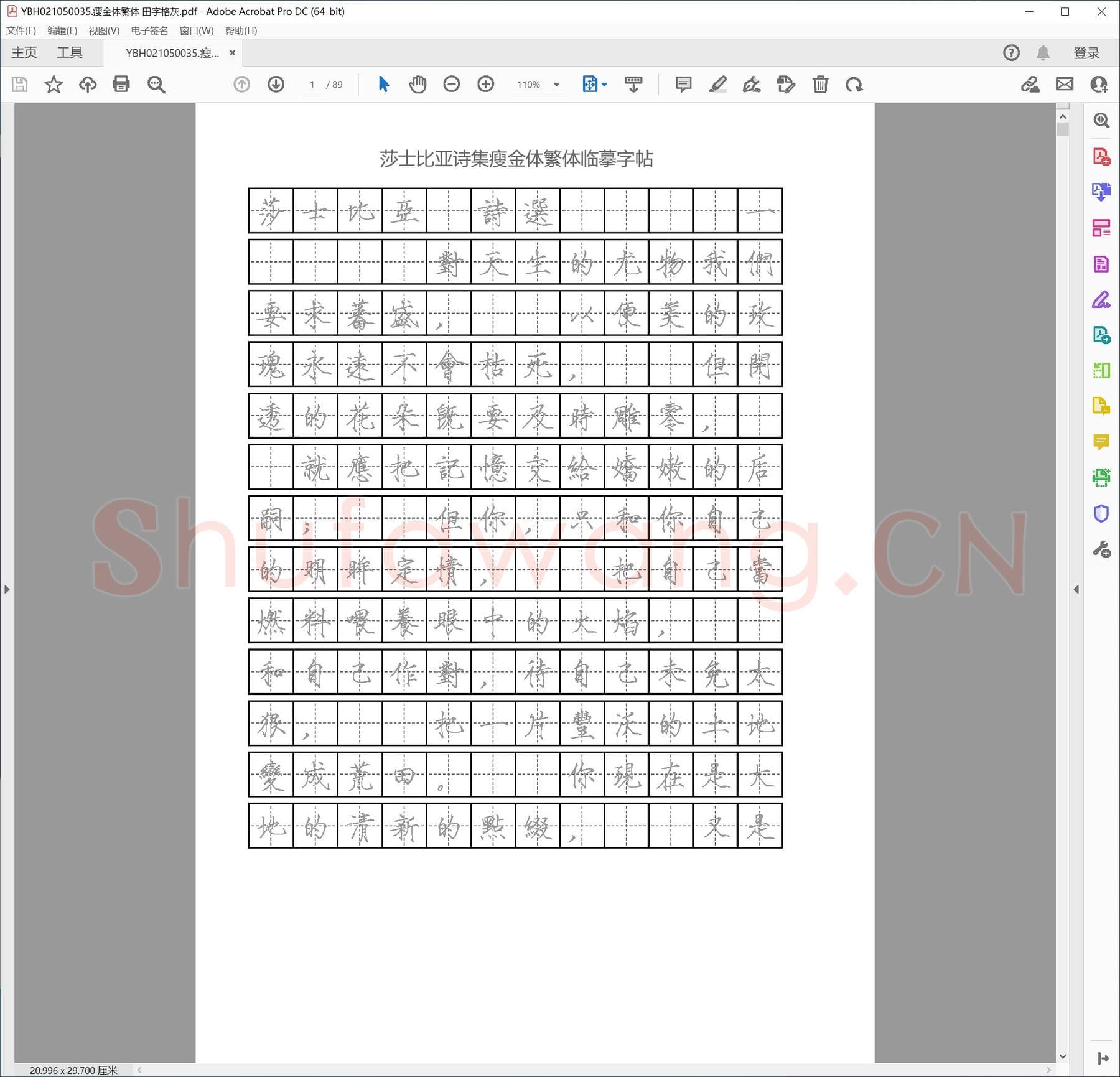This screenshot has width=1120, height=1077.
Task: Open the 文件(F) menu
Action: pos(21,30)
